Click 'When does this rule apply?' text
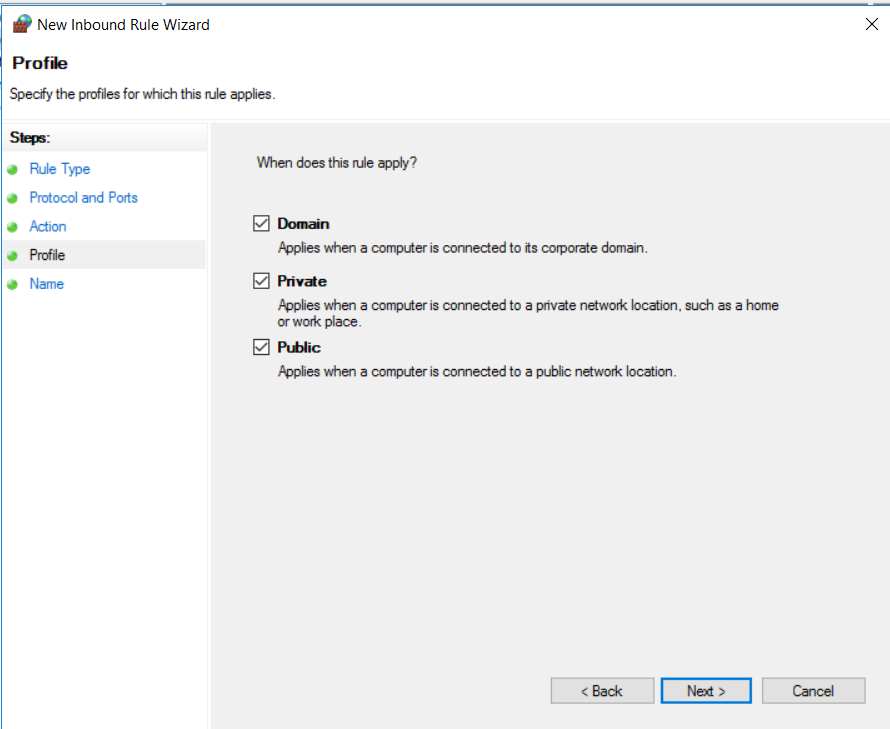The image size is (890, 729). [337, 163]
